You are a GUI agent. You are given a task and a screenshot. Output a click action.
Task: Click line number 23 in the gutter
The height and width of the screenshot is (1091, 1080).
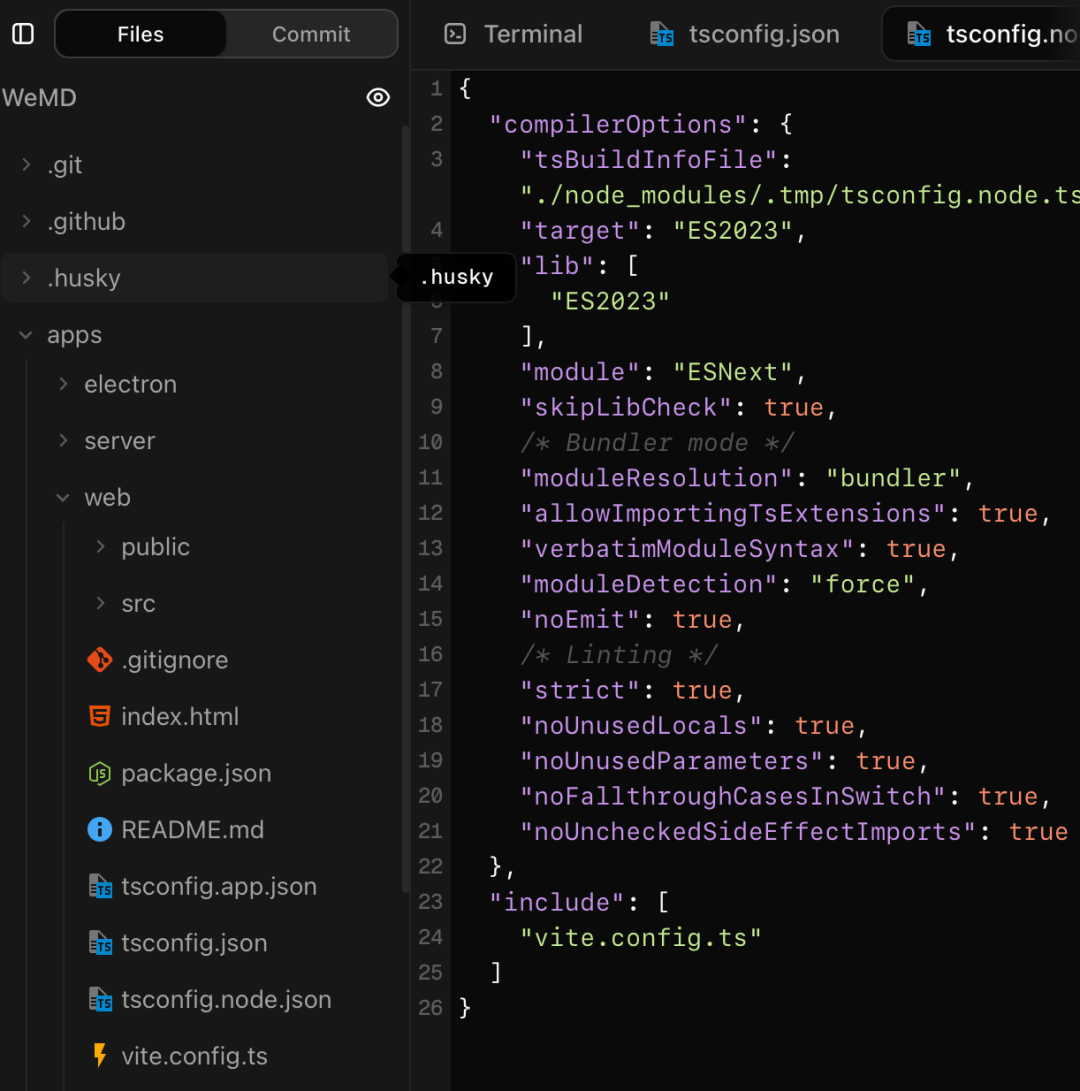430,902
